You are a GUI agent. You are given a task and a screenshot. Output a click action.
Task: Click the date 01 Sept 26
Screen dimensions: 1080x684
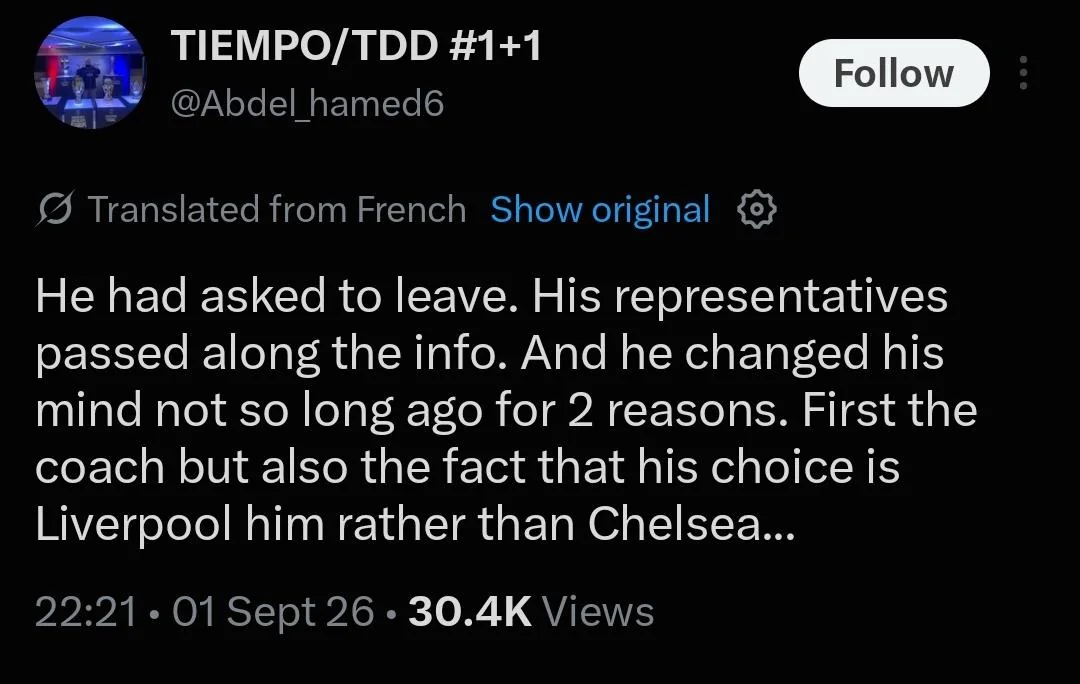click(273, 612)
